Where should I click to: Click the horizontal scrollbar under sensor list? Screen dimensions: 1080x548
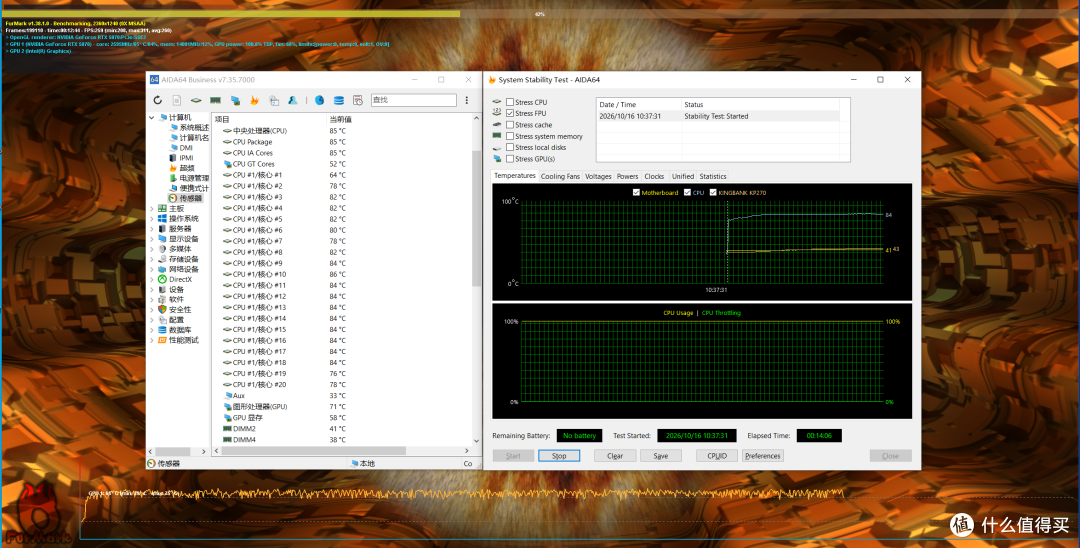tap(315, 451)
